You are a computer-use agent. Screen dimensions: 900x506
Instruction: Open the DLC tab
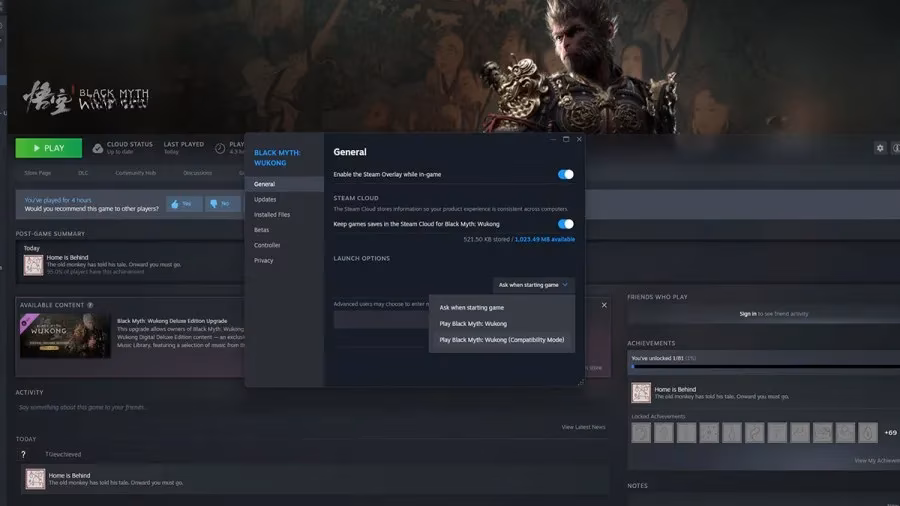point(83,173)
